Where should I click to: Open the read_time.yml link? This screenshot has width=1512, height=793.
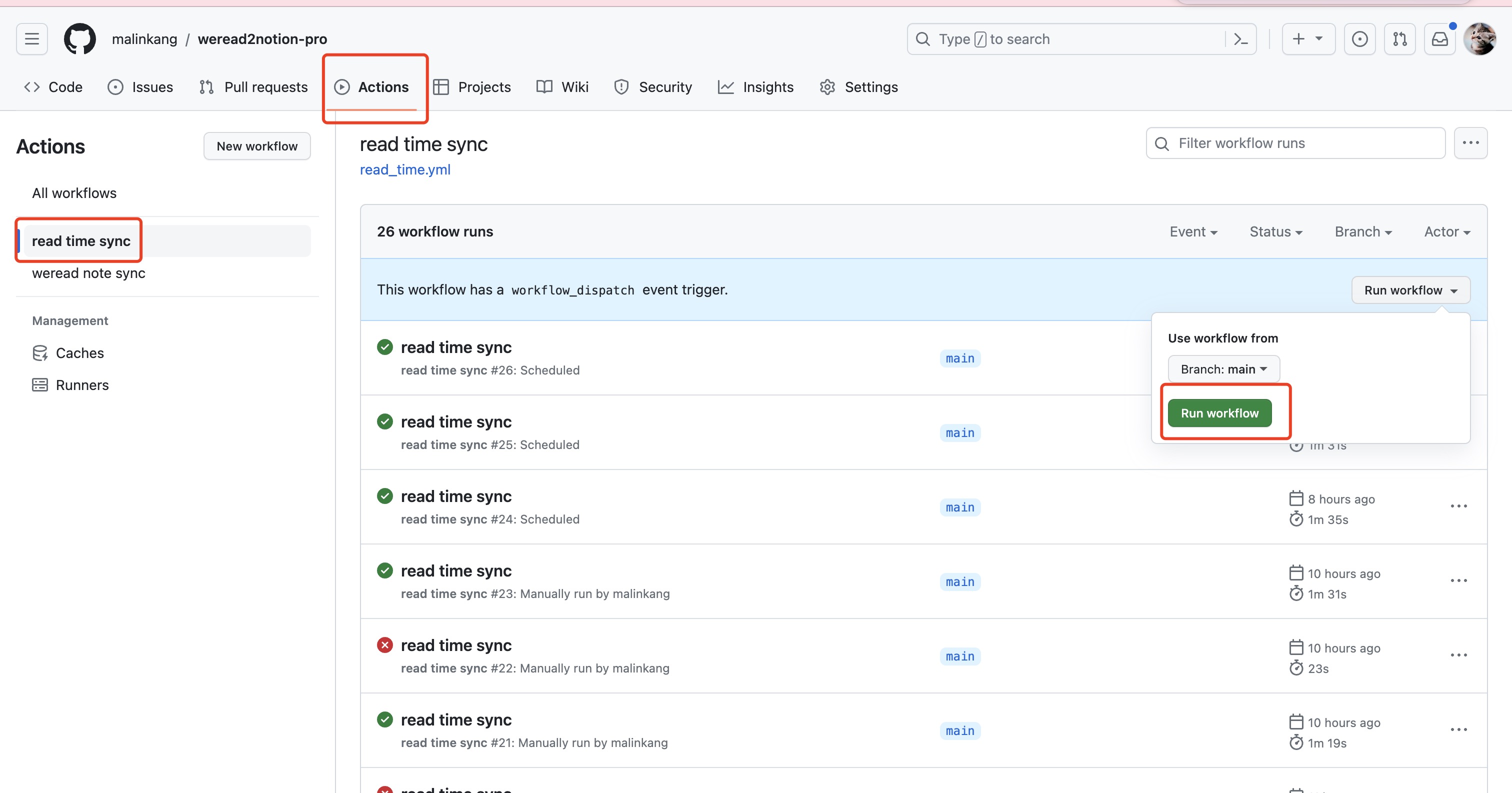[405, 169]
